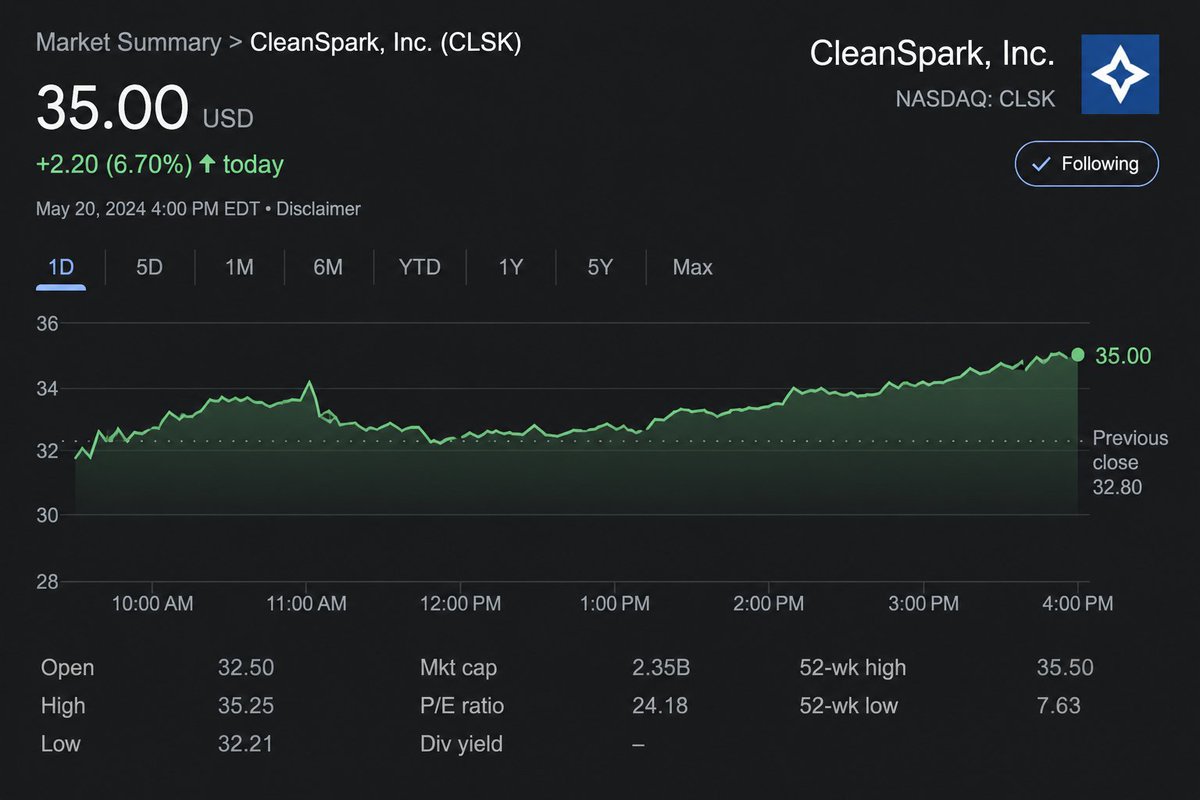Click the P/E ratio value 24.18
The image size is (1200, 800).
pyautogui.click(x=660, y=706)
